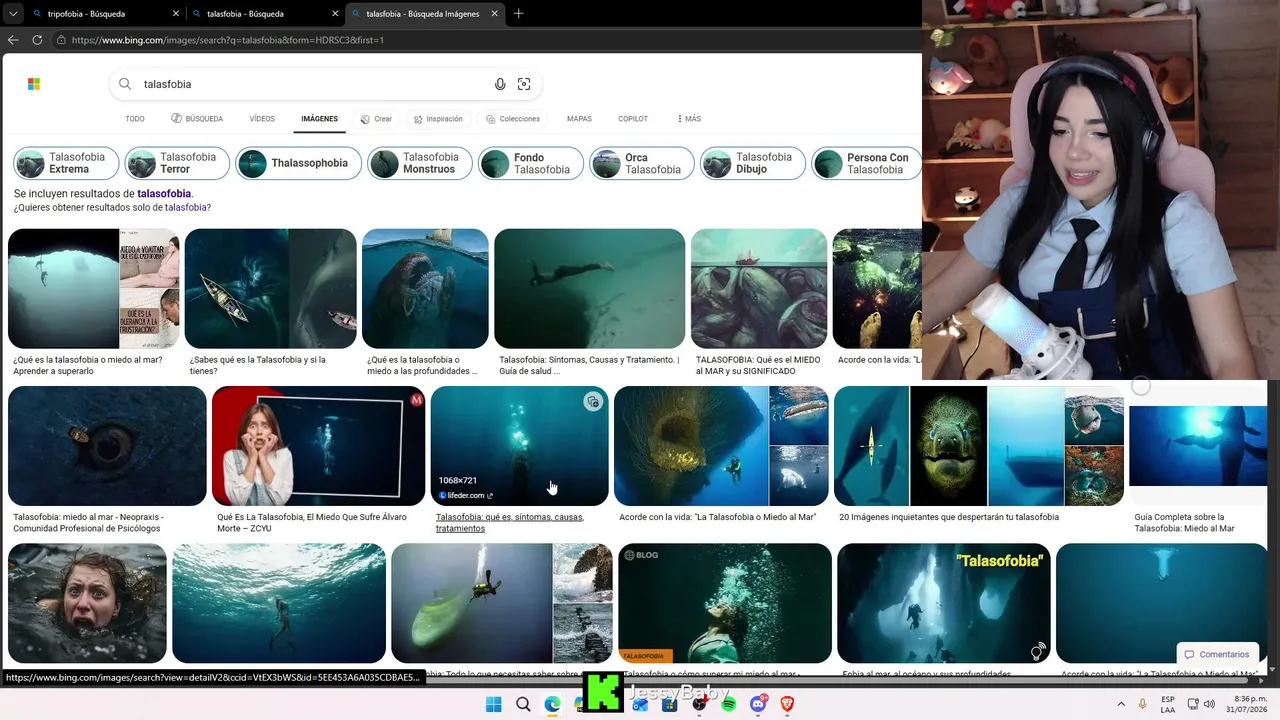This screenshot has height=720, width=1280.
Task: Click the Crear button
Action: pyautogui.click(x=376, y=119)
